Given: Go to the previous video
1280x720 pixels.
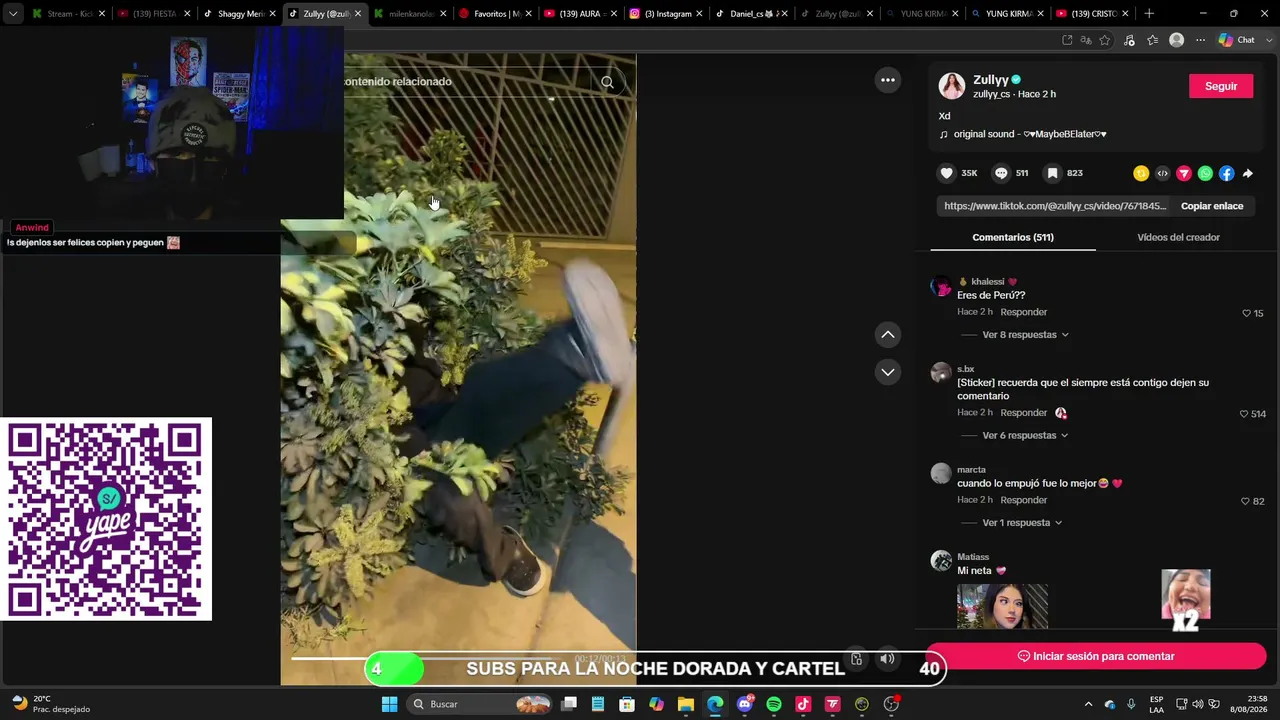Looking at the screenshot, I should pyautogui.click(x=888, y=334).
